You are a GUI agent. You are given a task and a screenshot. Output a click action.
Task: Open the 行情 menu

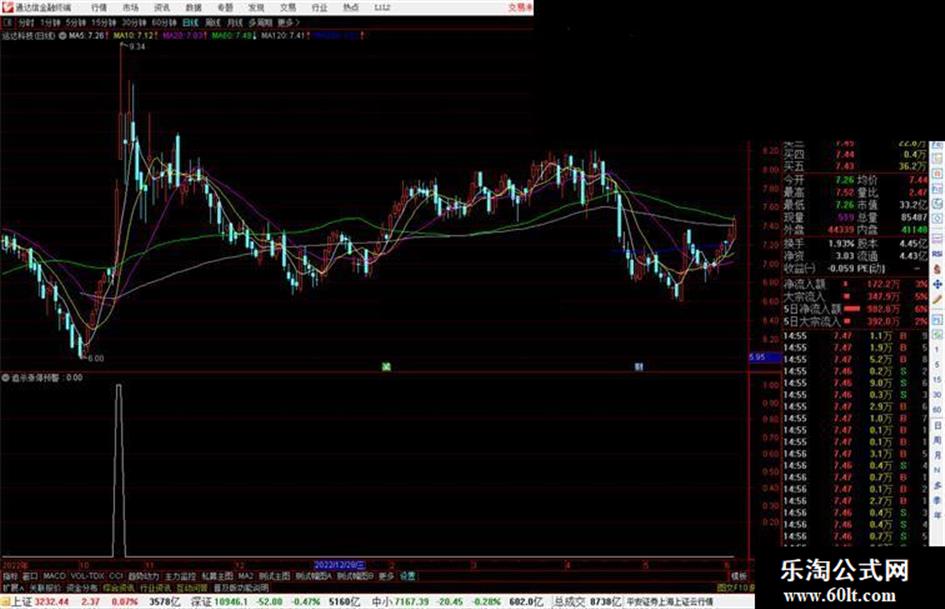point(99,8)
